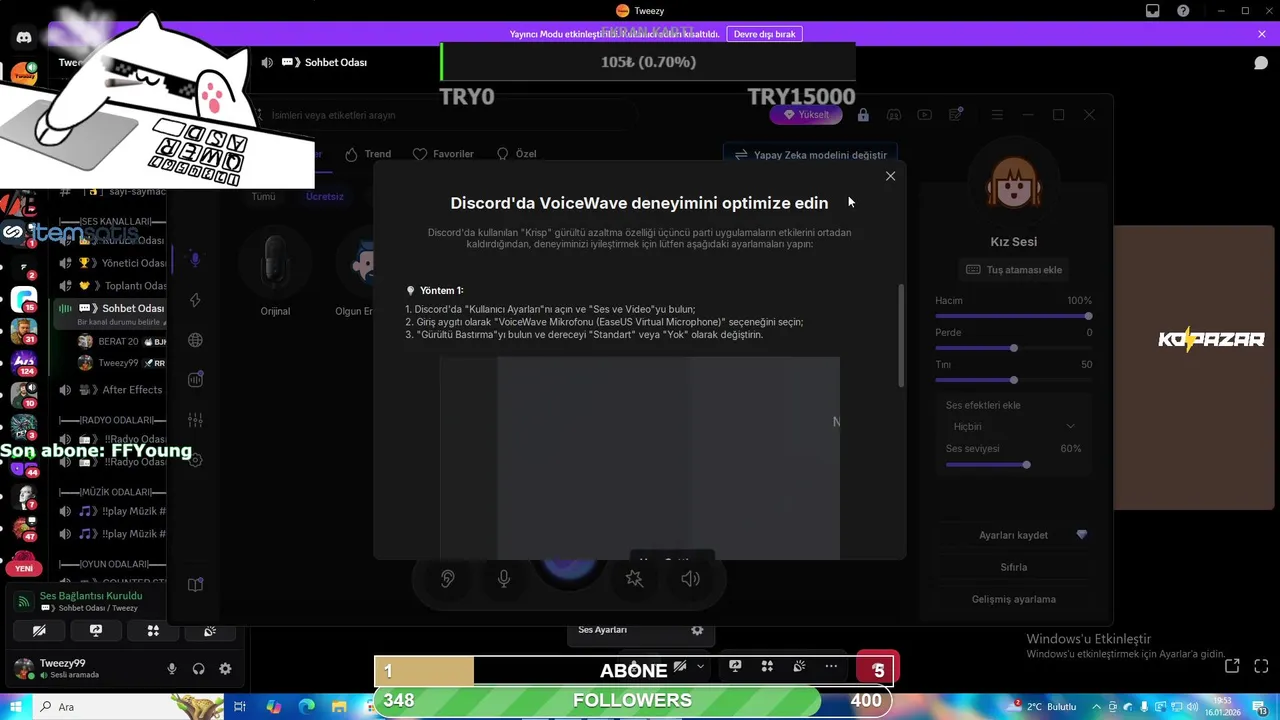The width and height of the screenshot is (1280, 720).
Task: Open Discord user settings gear
Action: pos(225,669)
